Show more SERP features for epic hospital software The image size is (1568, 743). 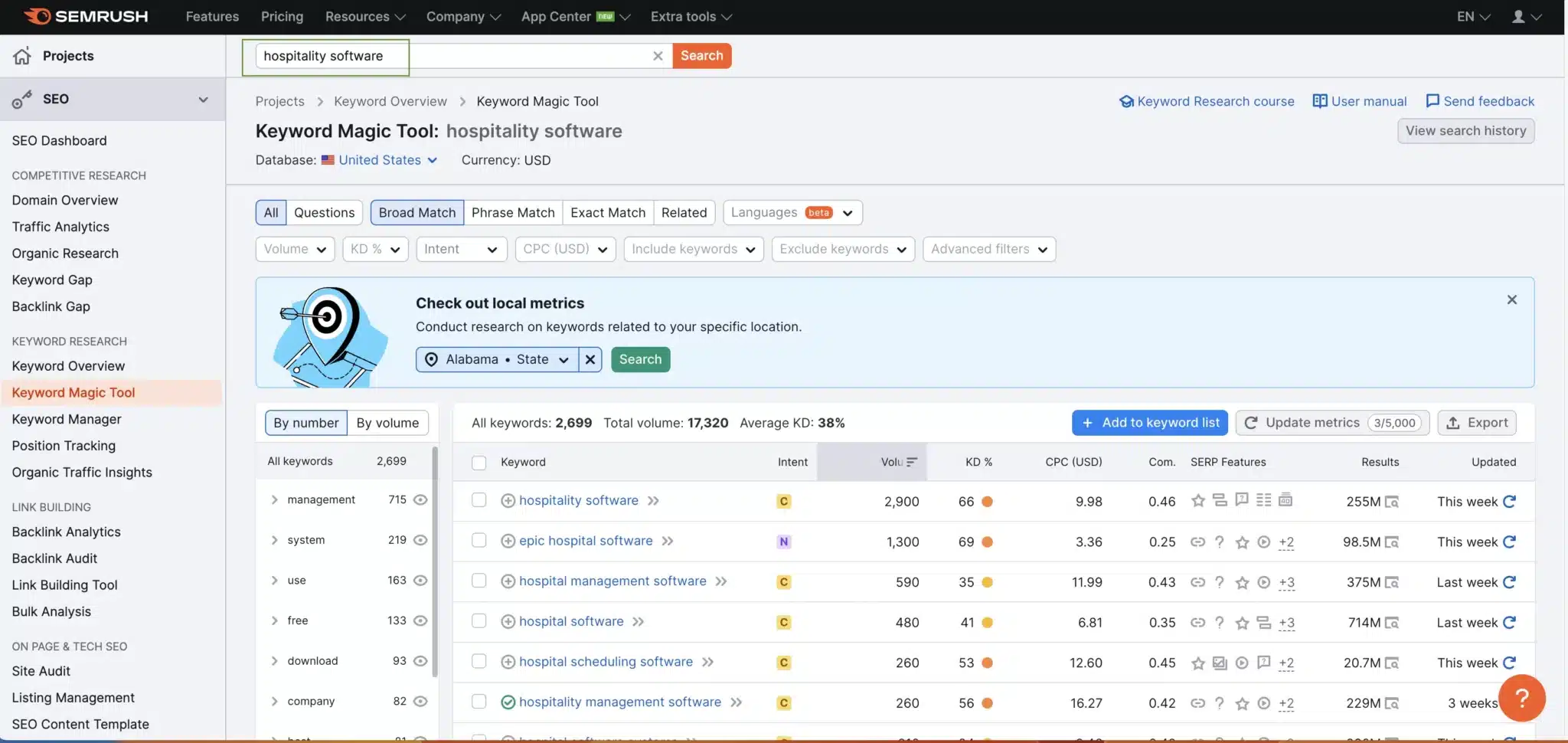click(1286, 542)
